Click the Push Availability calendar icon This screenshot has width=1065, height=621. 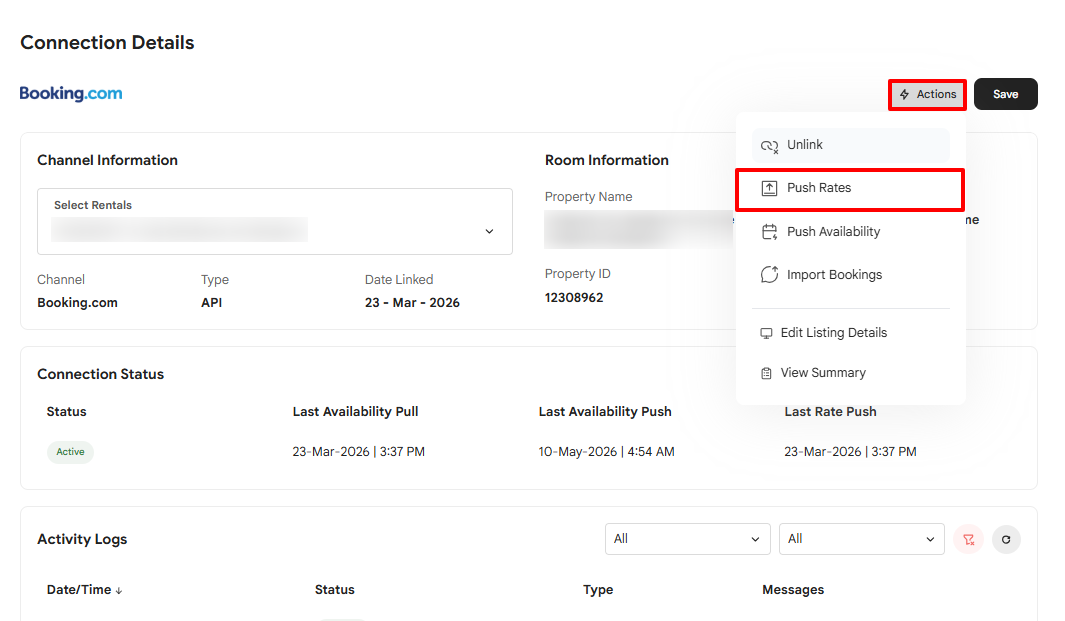coord(769,232)
